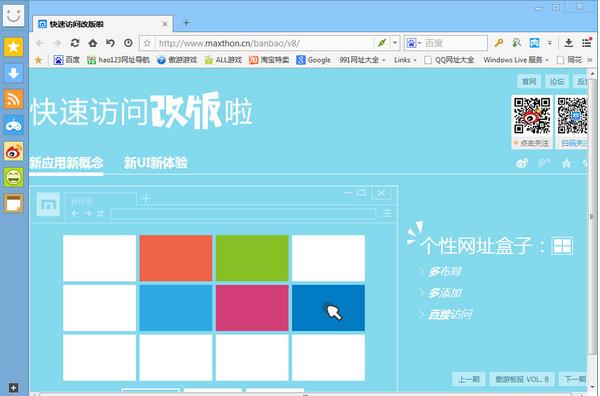Open the key password manager icon
600x396 pixels.
pyautogui.click(x=499, y=43)
